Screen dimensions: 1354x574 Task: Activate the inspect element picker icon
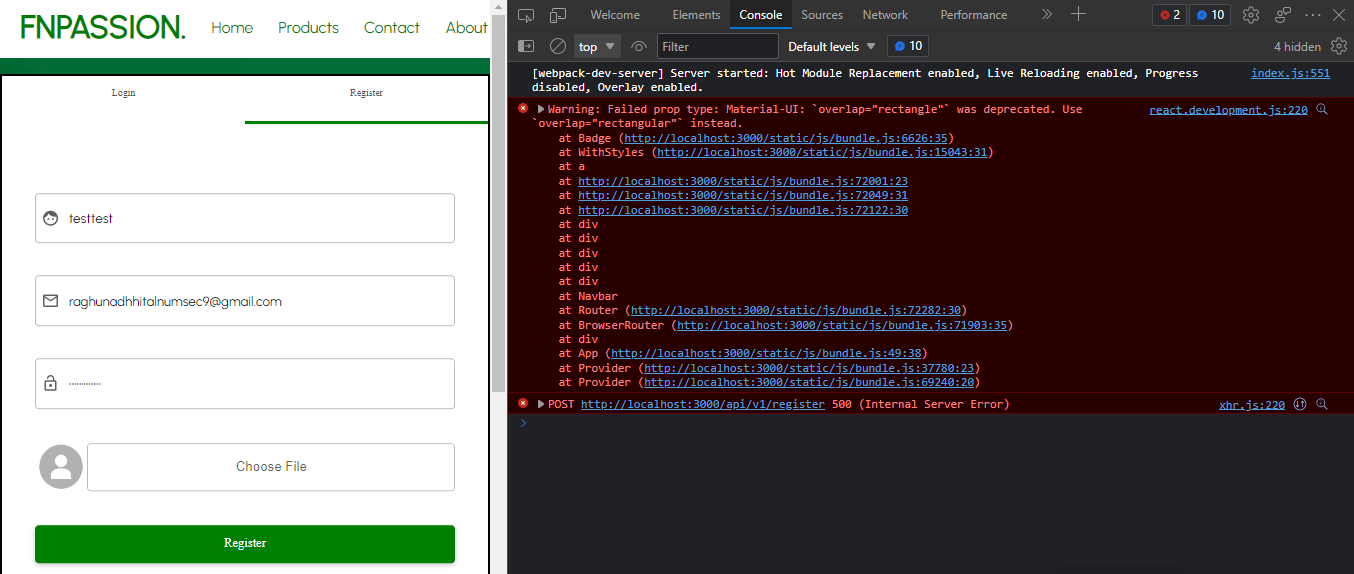pyautogui.click(x=526, y=15)
